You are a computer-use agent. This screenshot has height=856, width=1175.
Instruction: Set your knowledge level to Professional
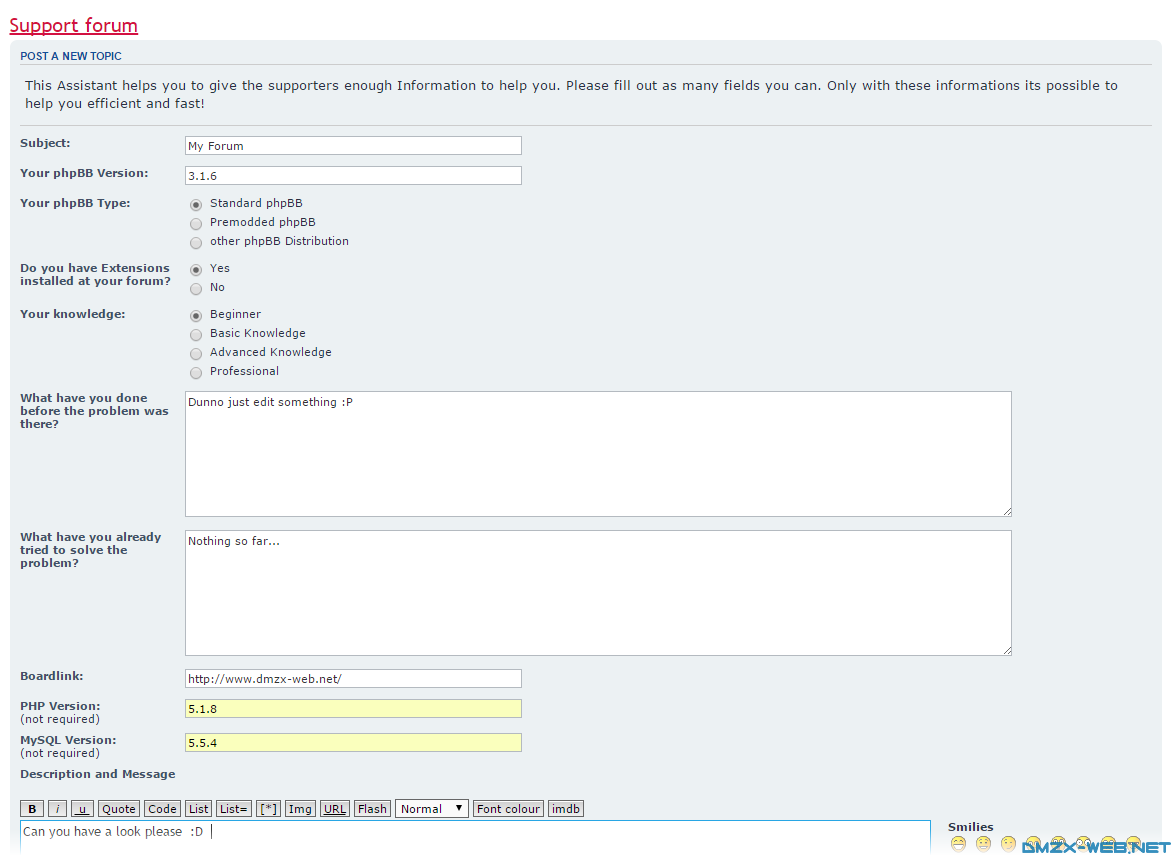[x=195, y=372]
